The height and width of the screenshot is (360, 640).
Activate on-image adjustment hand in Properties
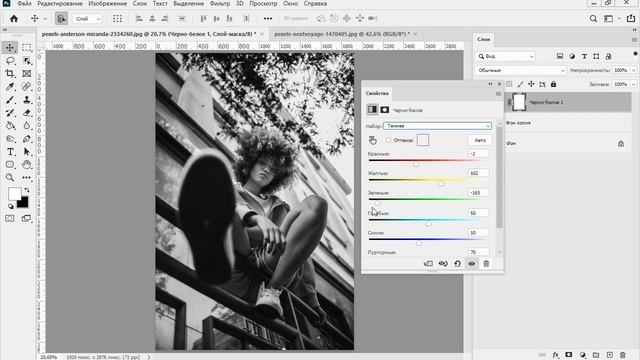pyautogui.click(x=373, y=140)
